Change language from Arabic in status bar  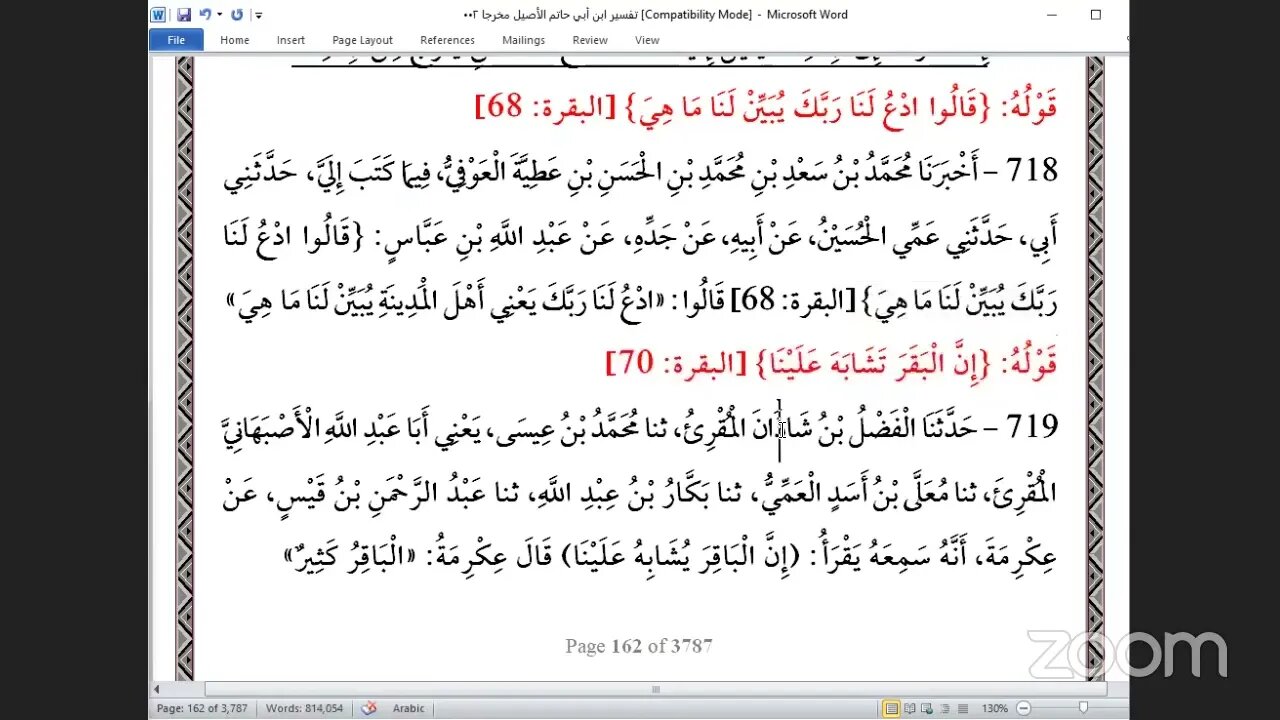[408, 708]
